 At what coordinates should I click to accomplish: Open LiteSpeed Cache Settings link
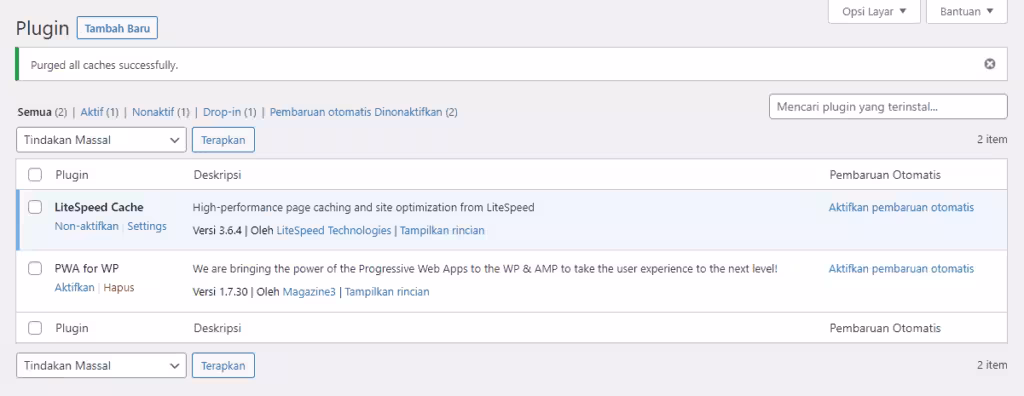(x=147, y=226)
